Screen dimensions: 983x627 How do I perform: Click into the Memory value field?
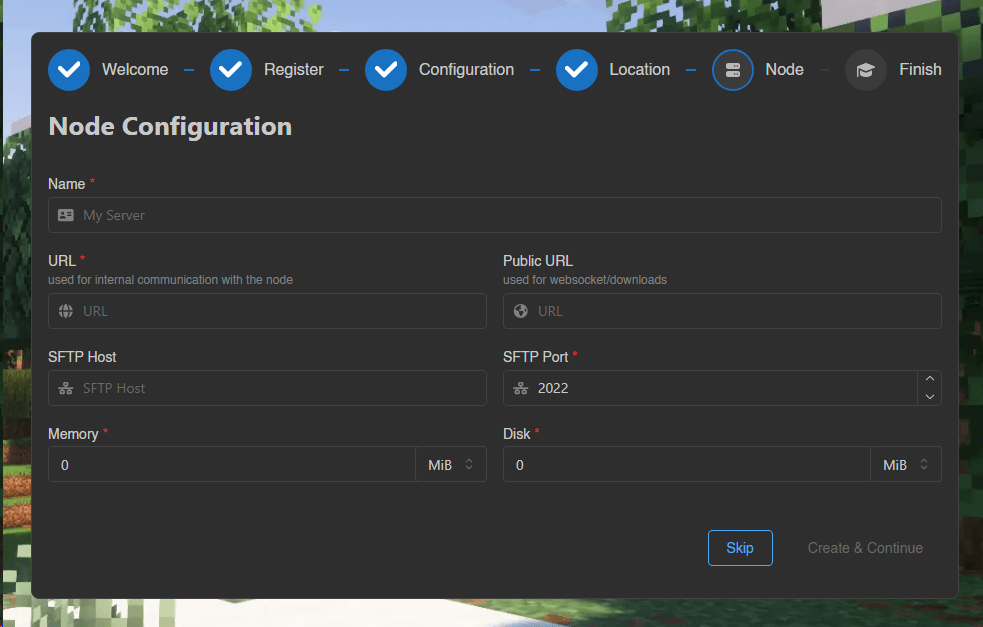(232, 465)
